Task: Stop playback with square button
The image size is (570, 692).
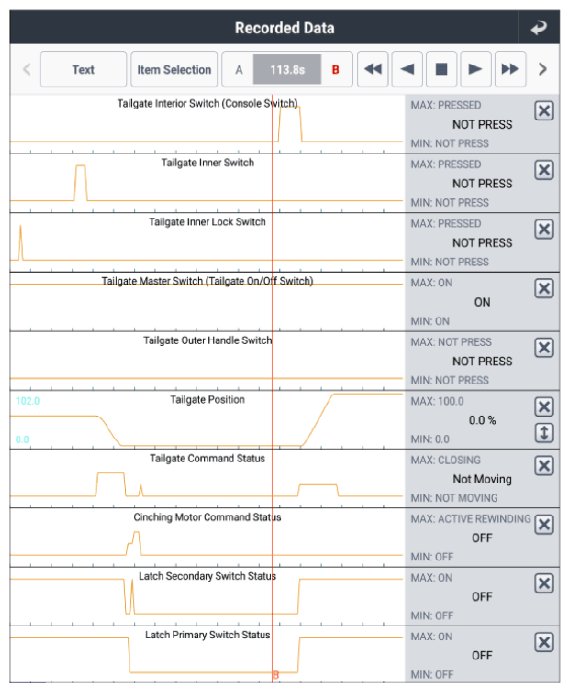Action: [x=441, y=69]
